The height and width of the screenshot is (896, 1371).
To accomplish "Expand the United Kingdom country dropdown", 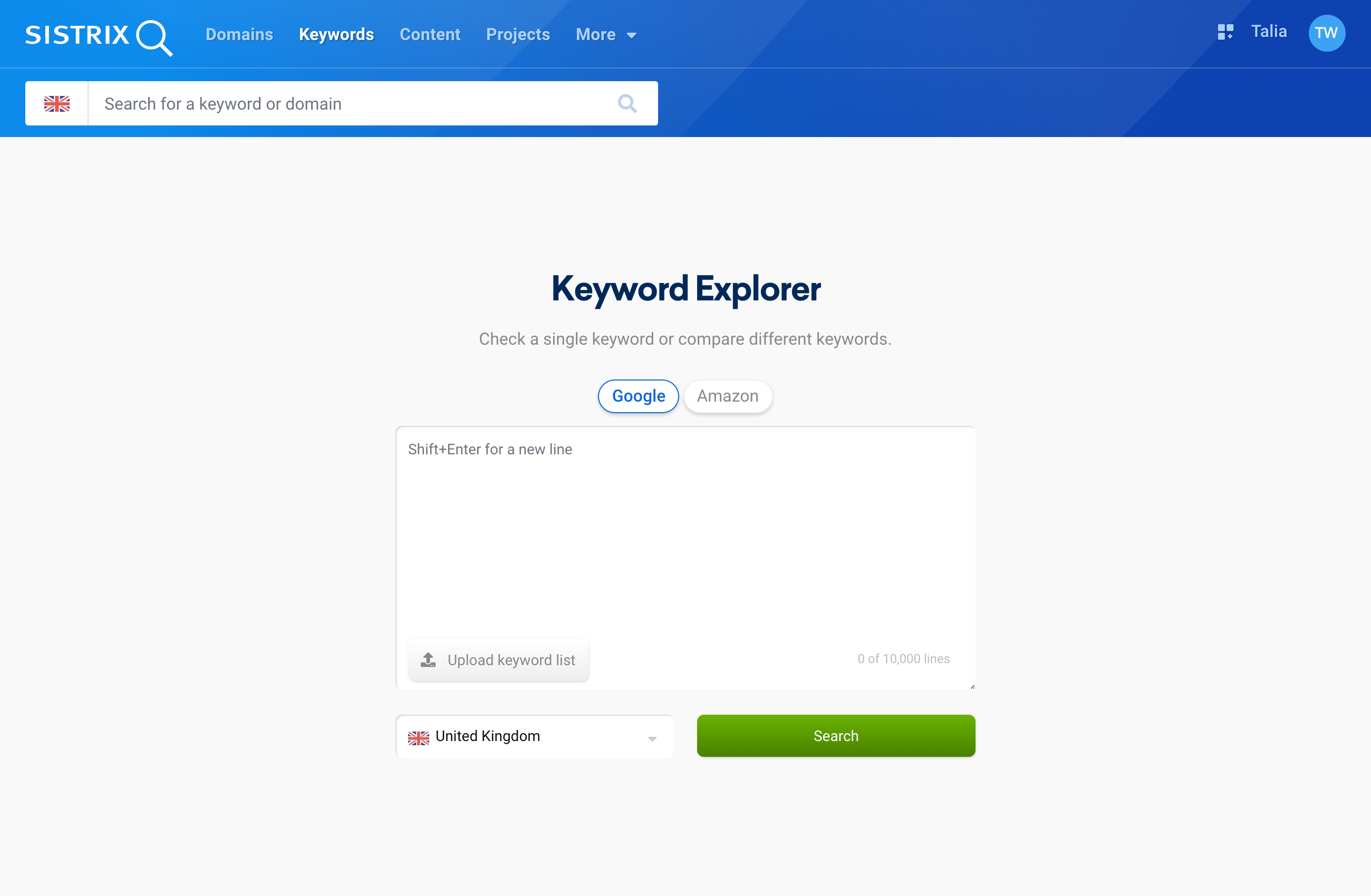I will click(535, 736).
